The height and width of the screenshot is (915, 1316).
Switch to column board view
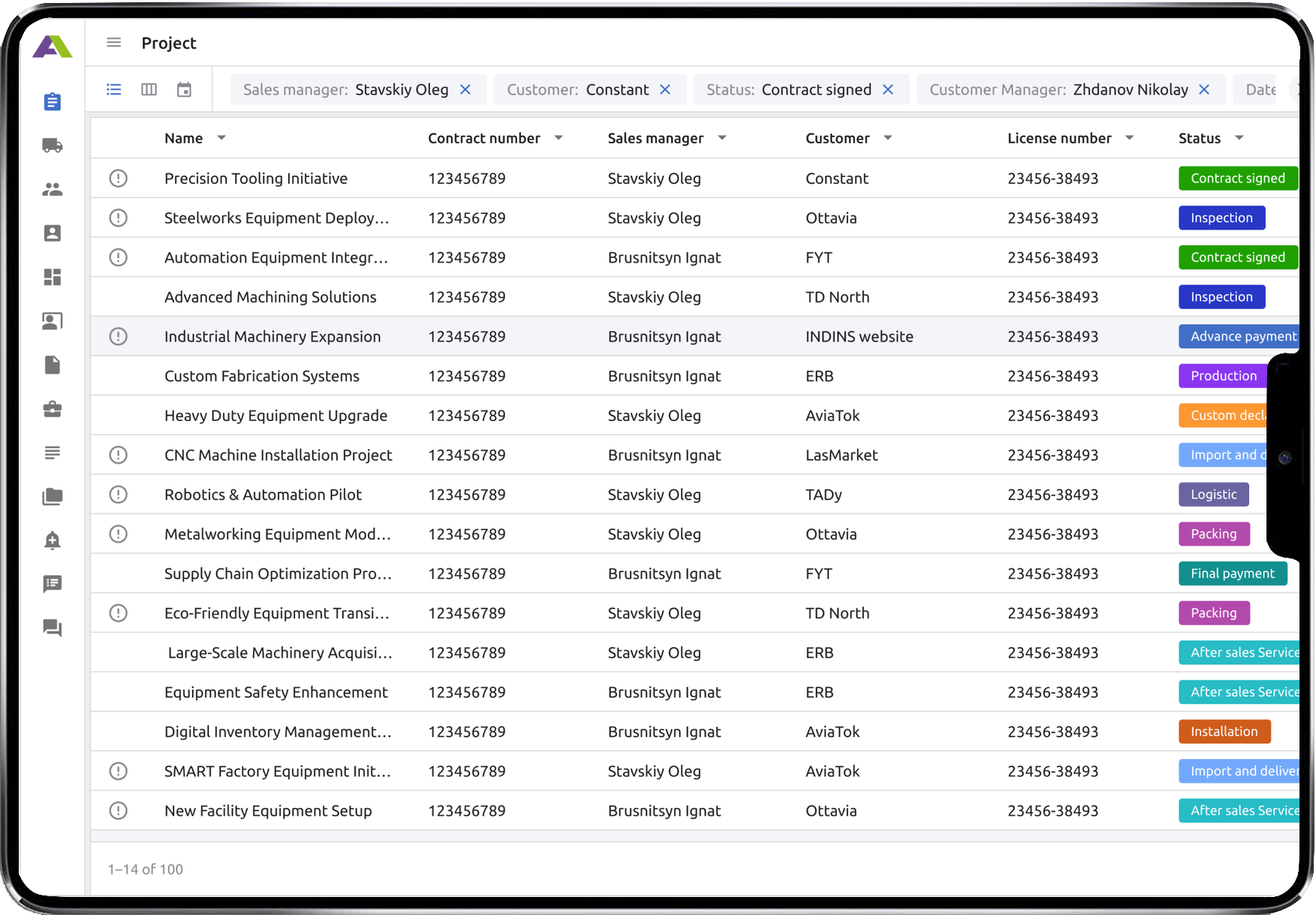[149, 90]
